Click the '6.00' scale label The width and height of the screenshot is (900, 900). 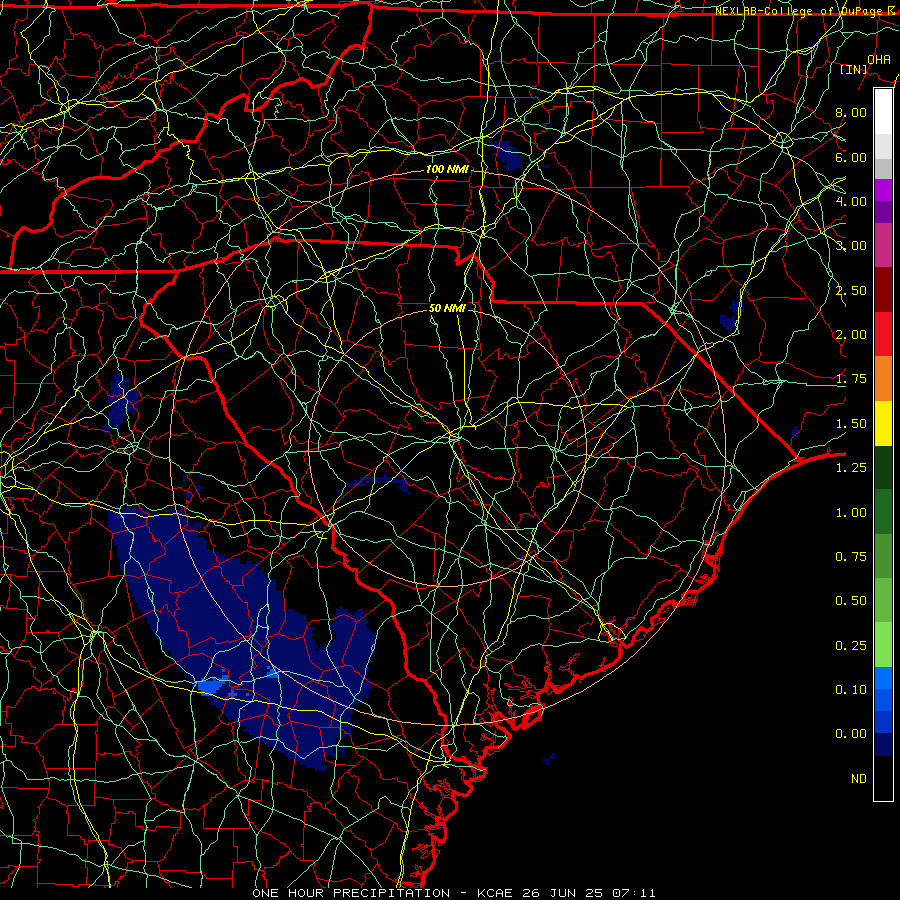[x=851, y=157]
